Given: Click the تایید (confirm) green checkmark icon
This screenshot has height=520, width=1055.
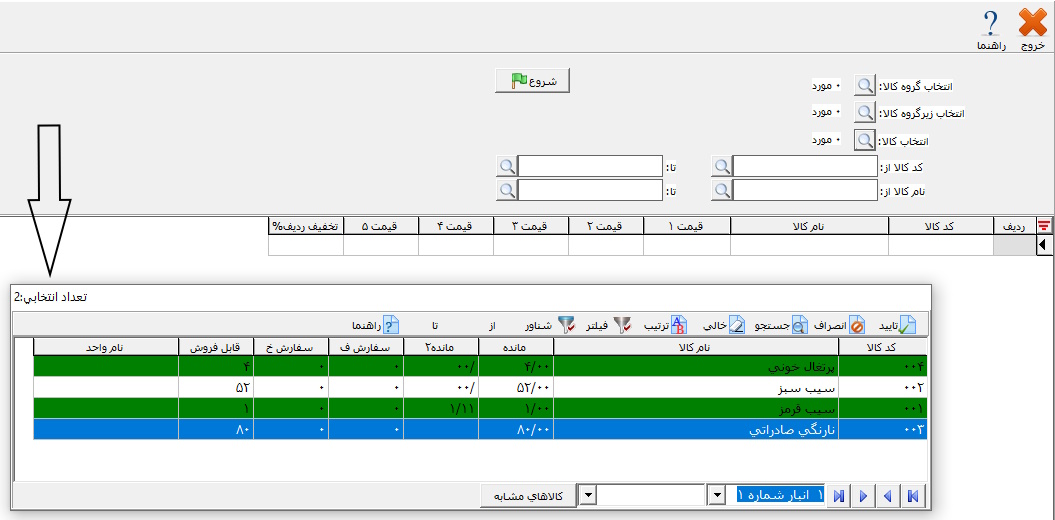Looking at the screenshot, I should (906, 325).
